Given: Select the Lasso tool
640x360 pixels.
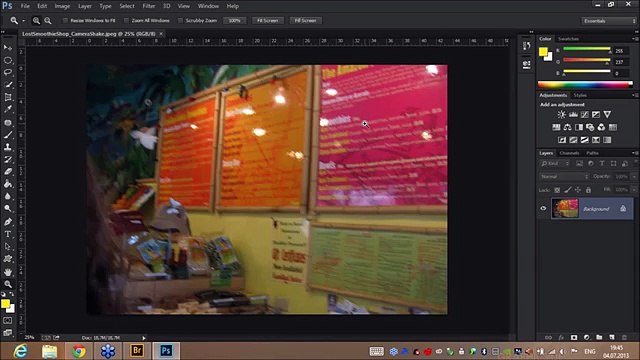Looking at the screenshot, I should (x=8, y=73).
